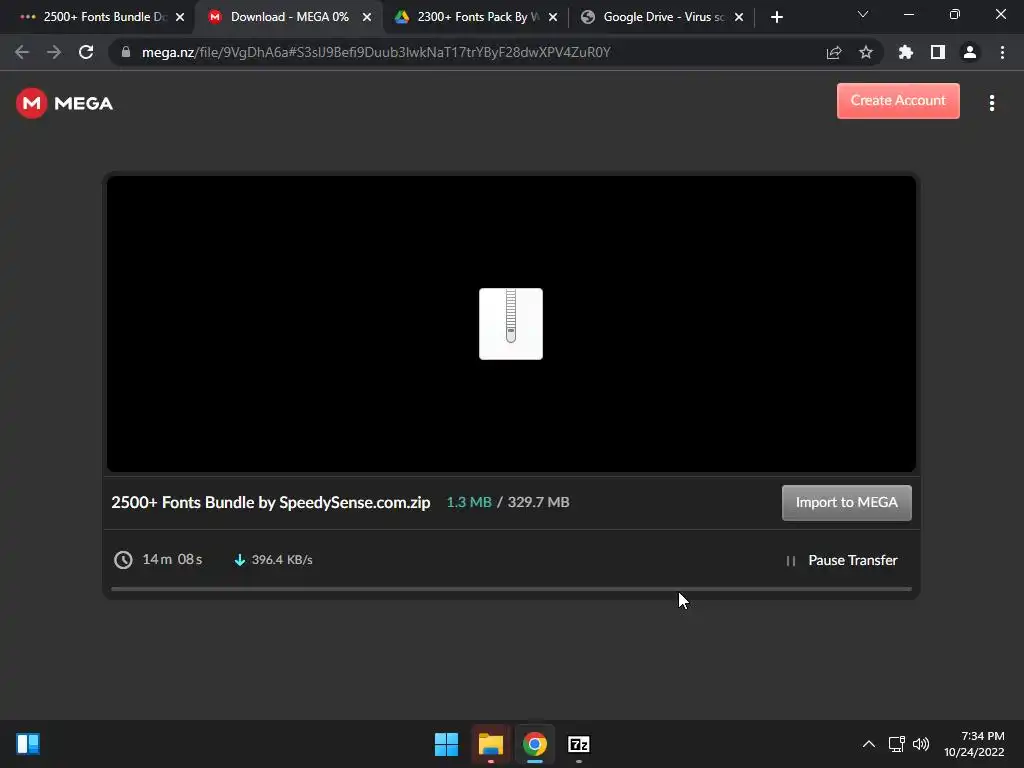
Task: Click volume icon in system tray
Action: point(921,744)
